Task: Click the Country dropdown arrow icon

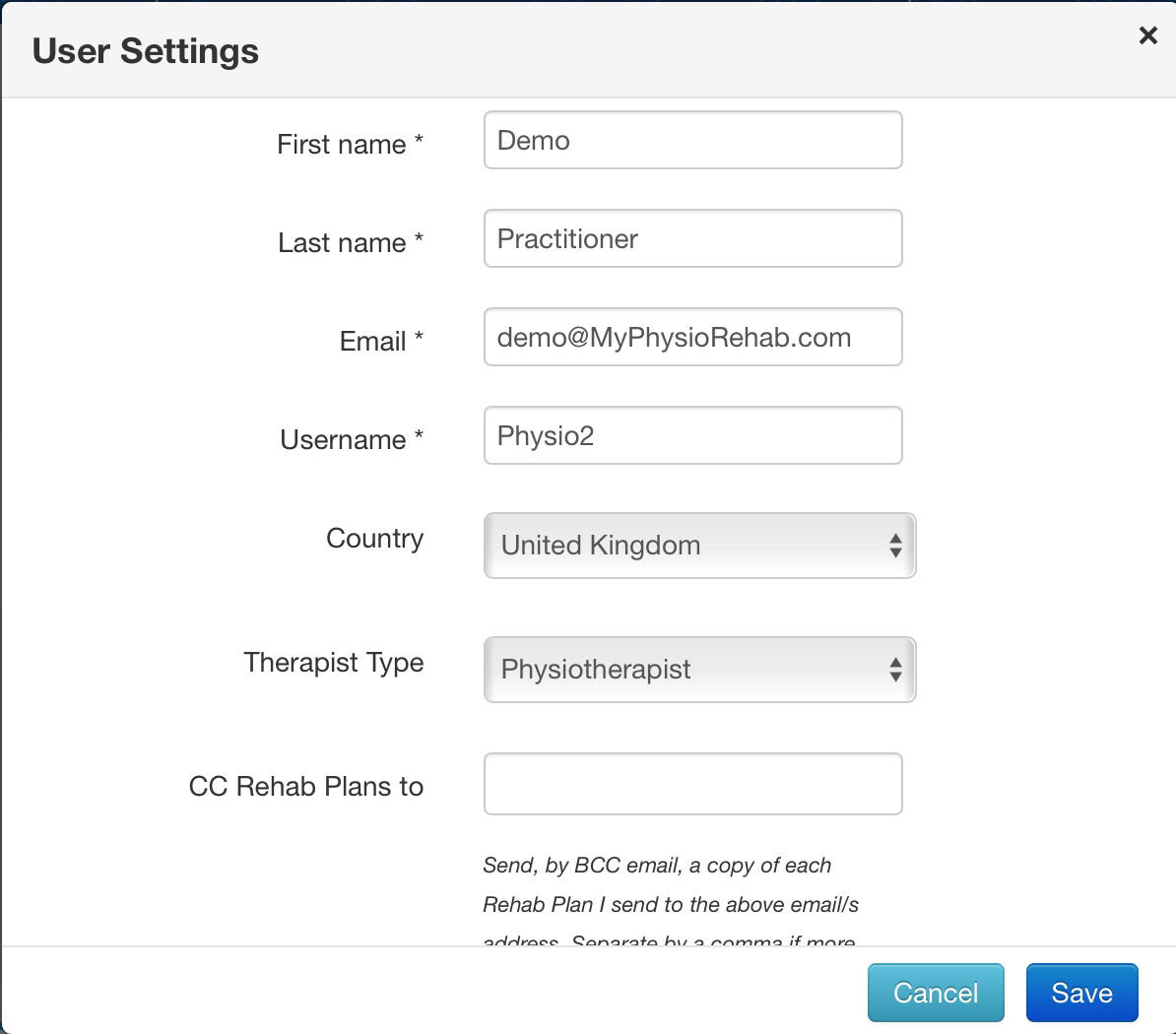Action: (895, 546)
